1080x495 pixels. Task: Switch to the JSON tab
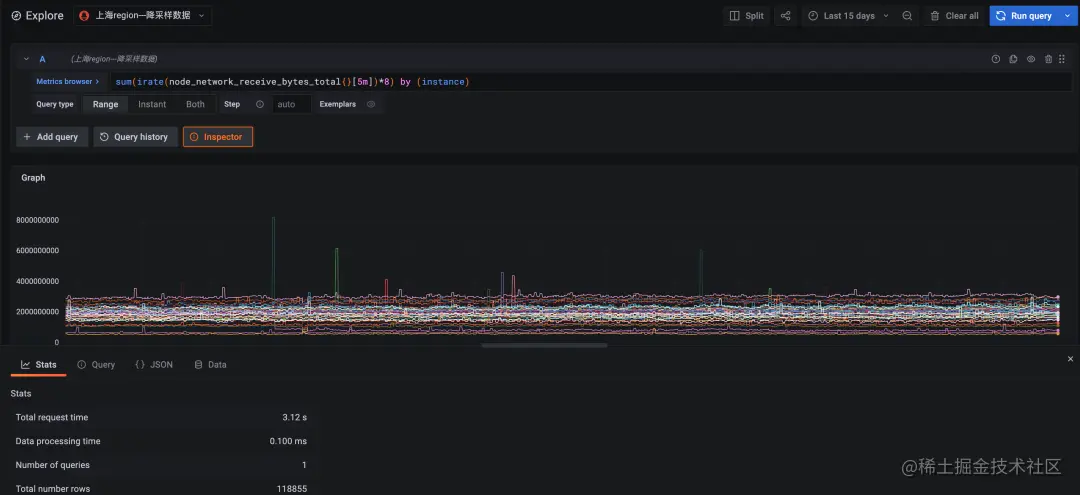tap(154, 365)
